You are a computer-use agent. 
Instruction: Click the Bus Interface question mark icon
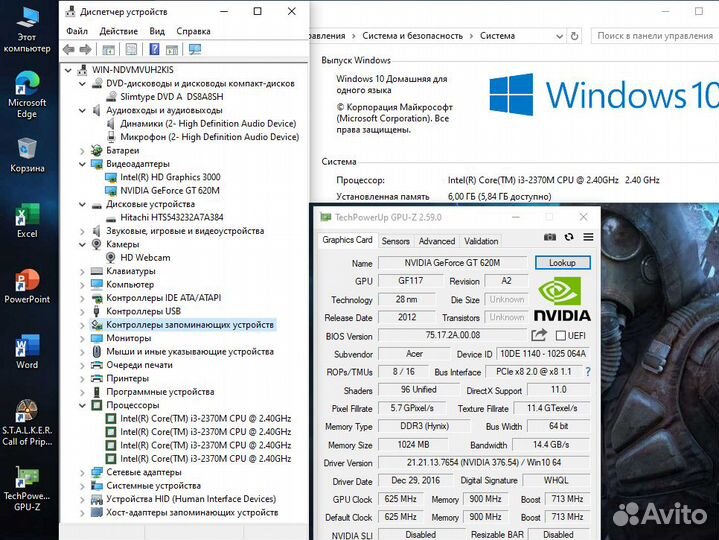588,372
